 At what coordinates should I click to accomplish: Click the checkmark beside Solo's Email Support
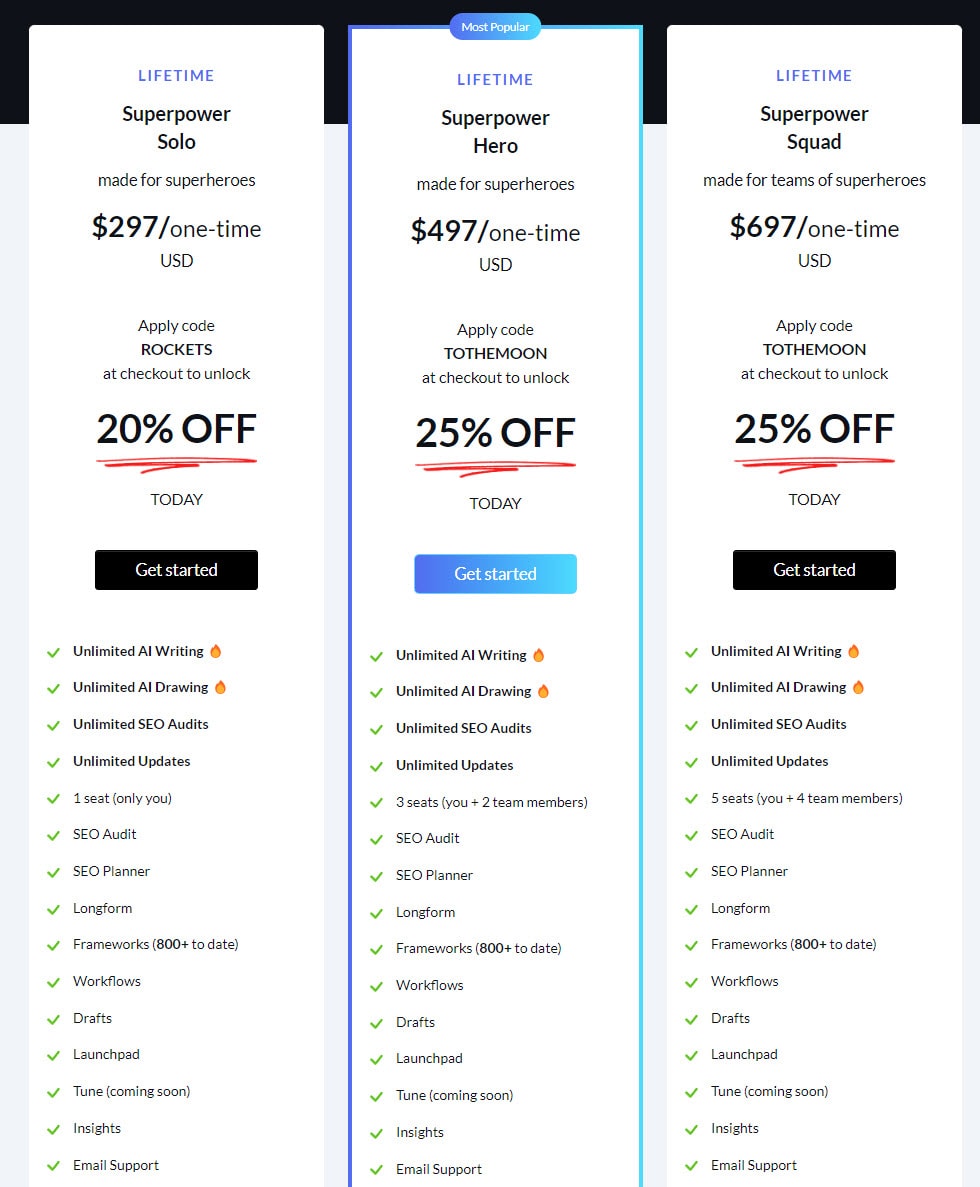54,1165
